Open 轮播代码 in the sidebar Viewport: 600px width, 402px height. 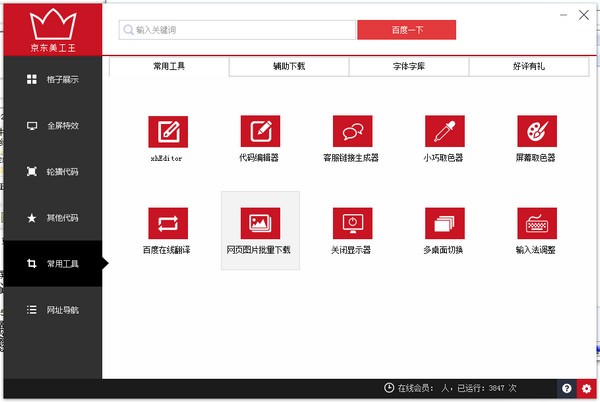pos(53,171)
